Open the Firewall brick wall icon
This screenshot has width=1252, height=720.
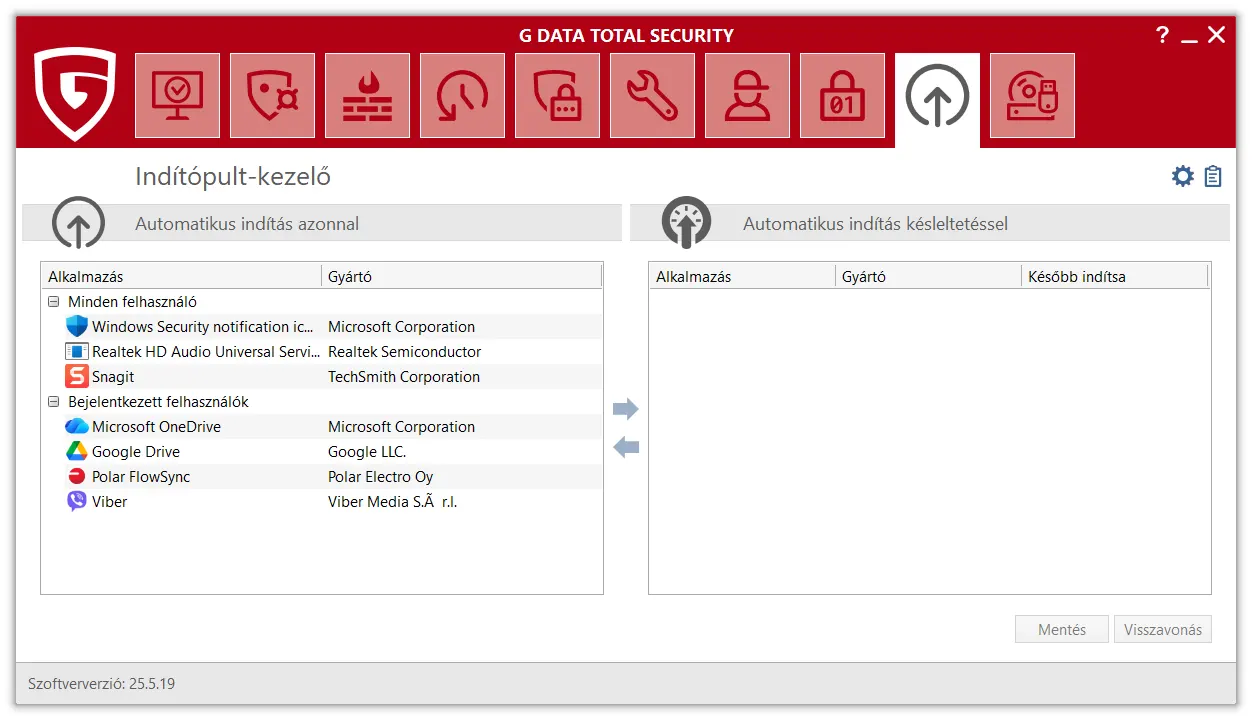pos(367,96)
